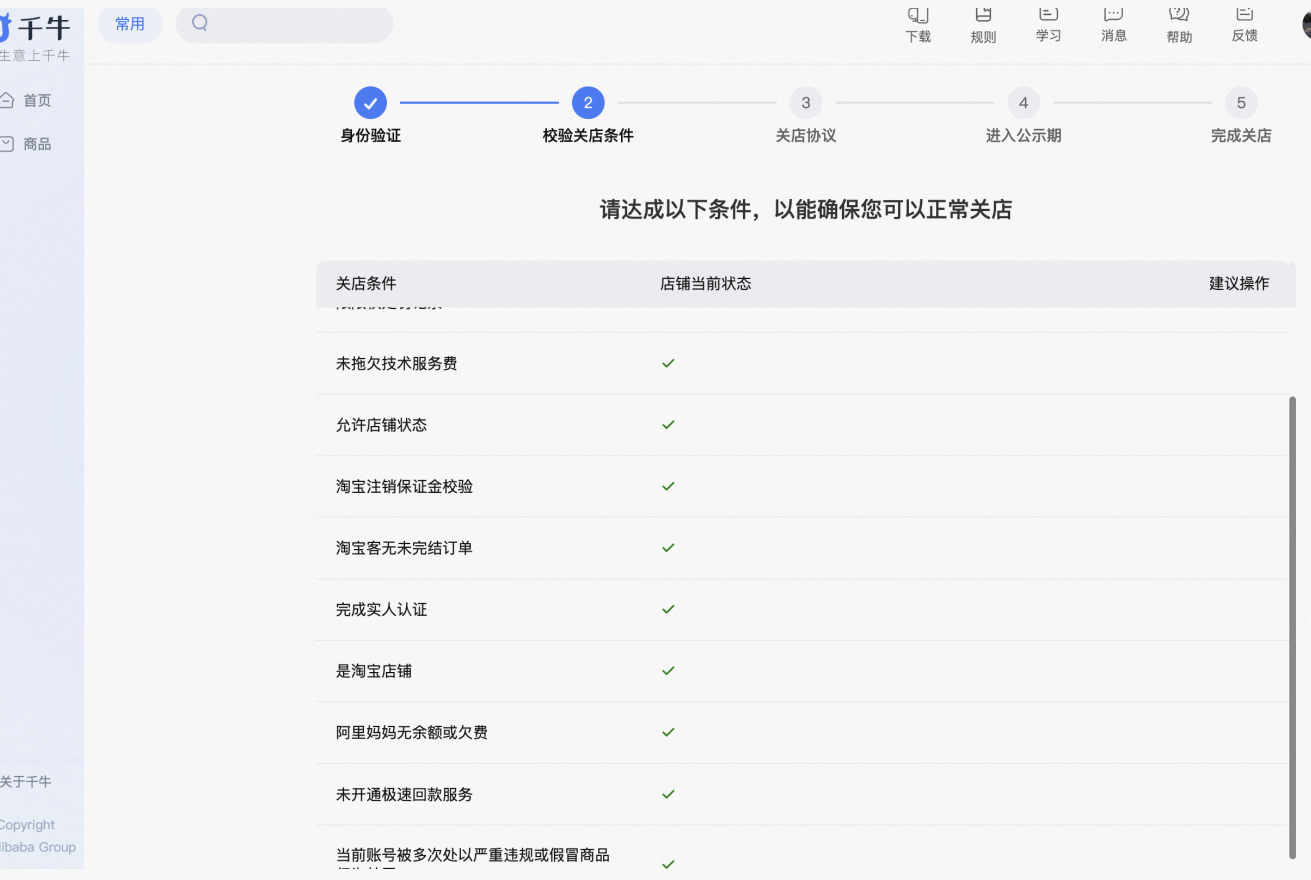This screenshot has width=1311, height=880.
Task: Click the search field in the top bar
Action: tap(284, 24)
